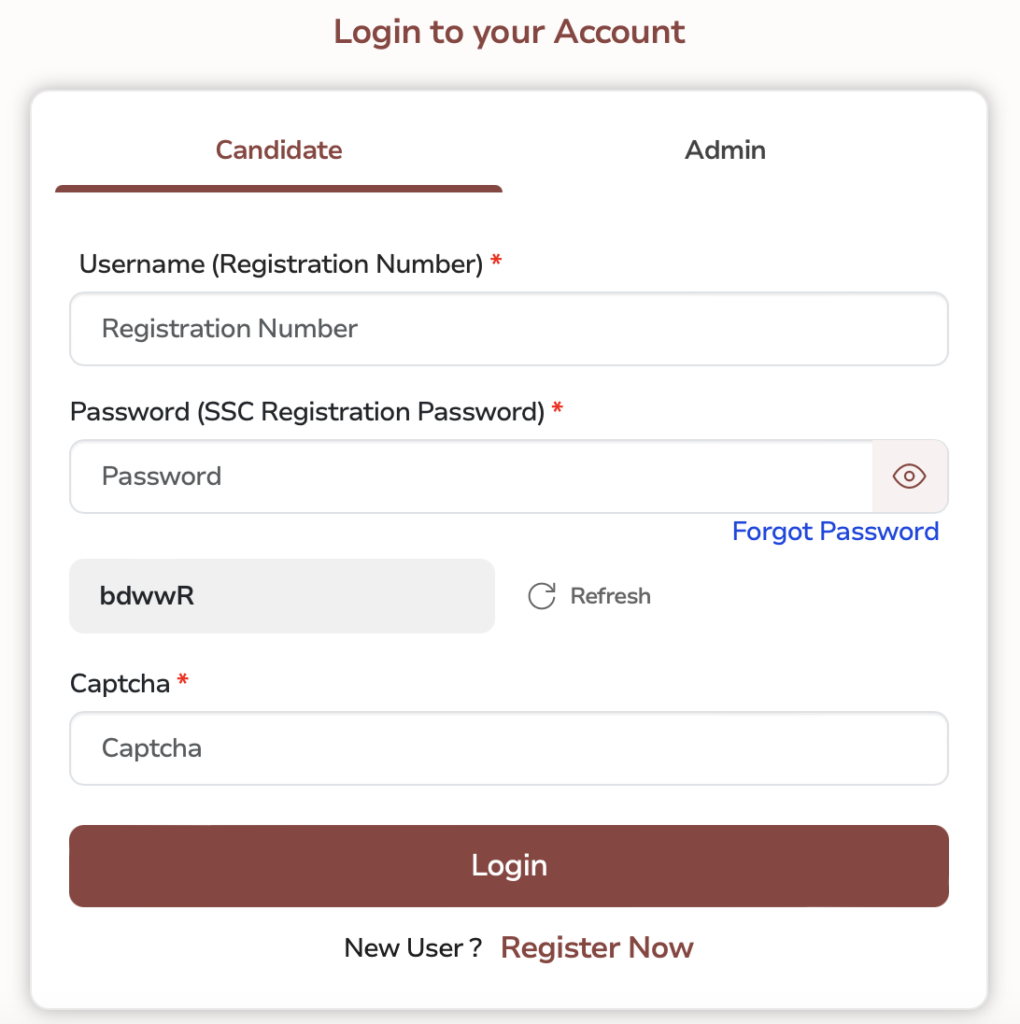The width and height of the screenshot is (1020, 1024).
Task: Click the Refresh text label
Action: [x=610, y=596]
